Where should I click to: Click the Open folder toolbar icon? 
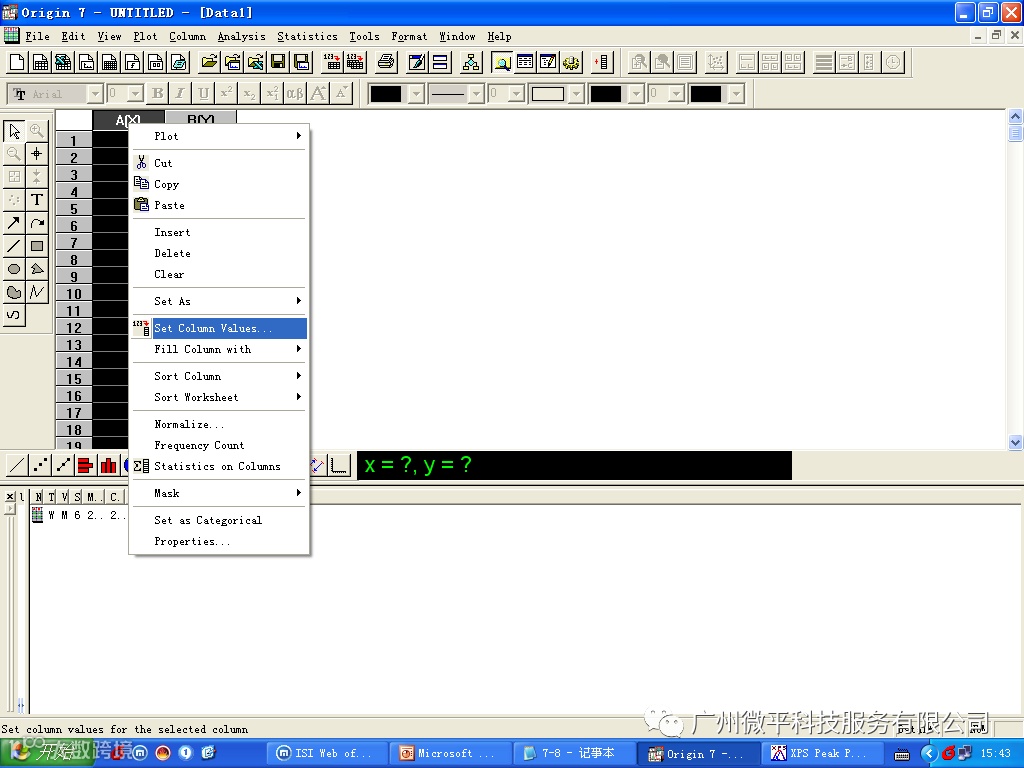coord(209,62)
